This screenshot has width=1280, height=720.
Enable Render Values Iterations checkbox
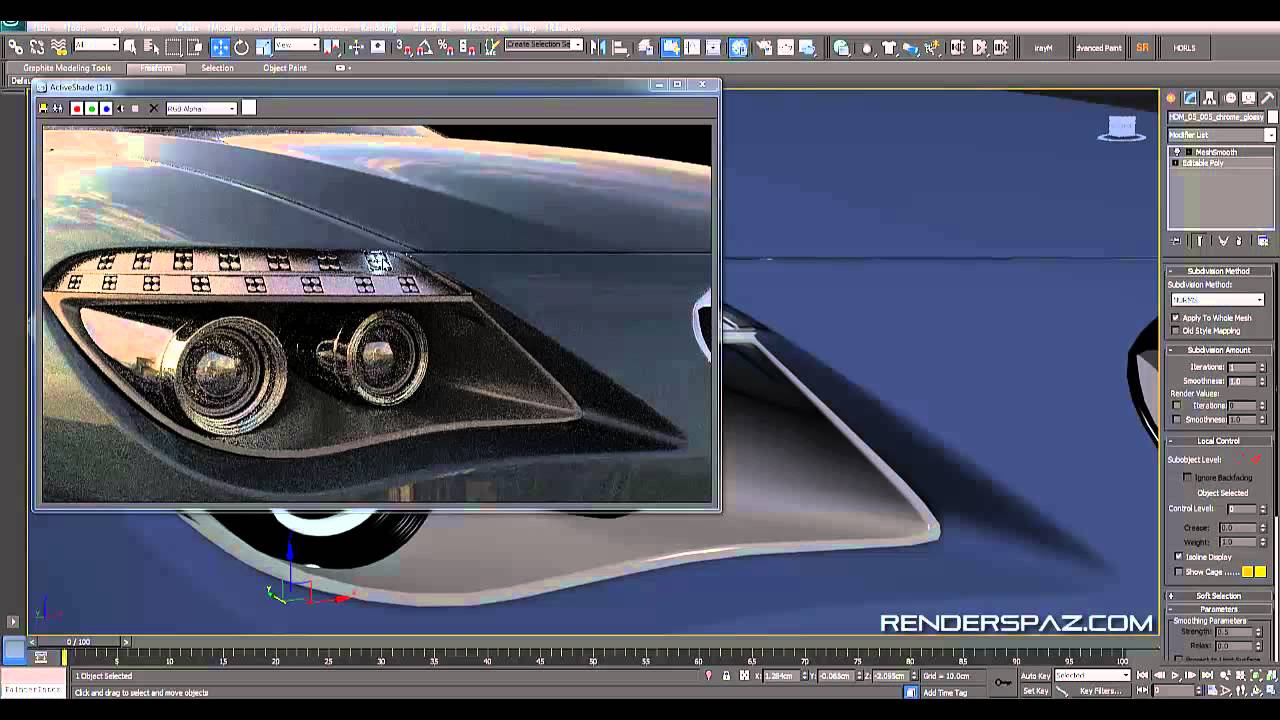pos(1177,406)
